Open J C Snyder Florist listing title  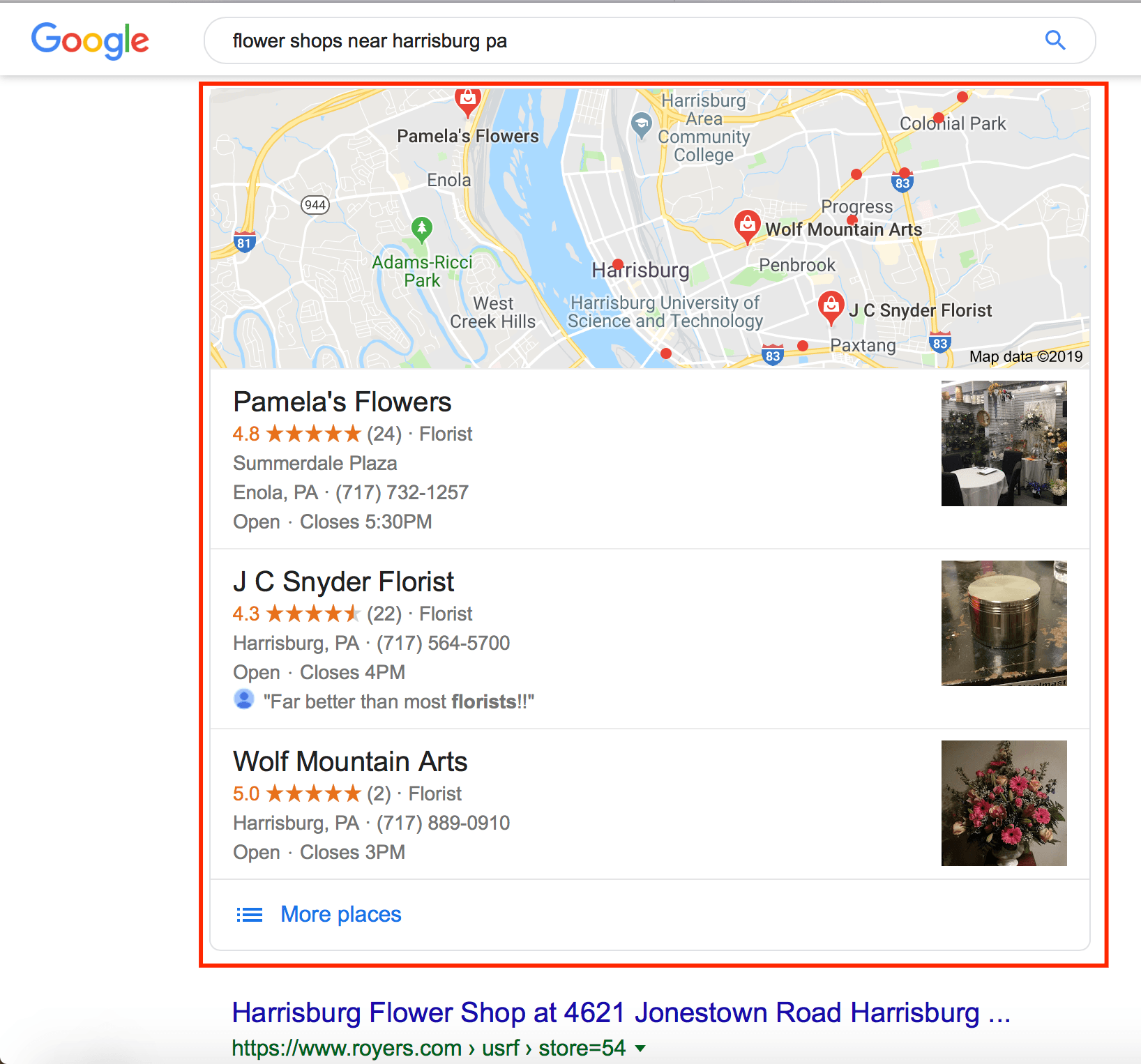tap(344, 582)
